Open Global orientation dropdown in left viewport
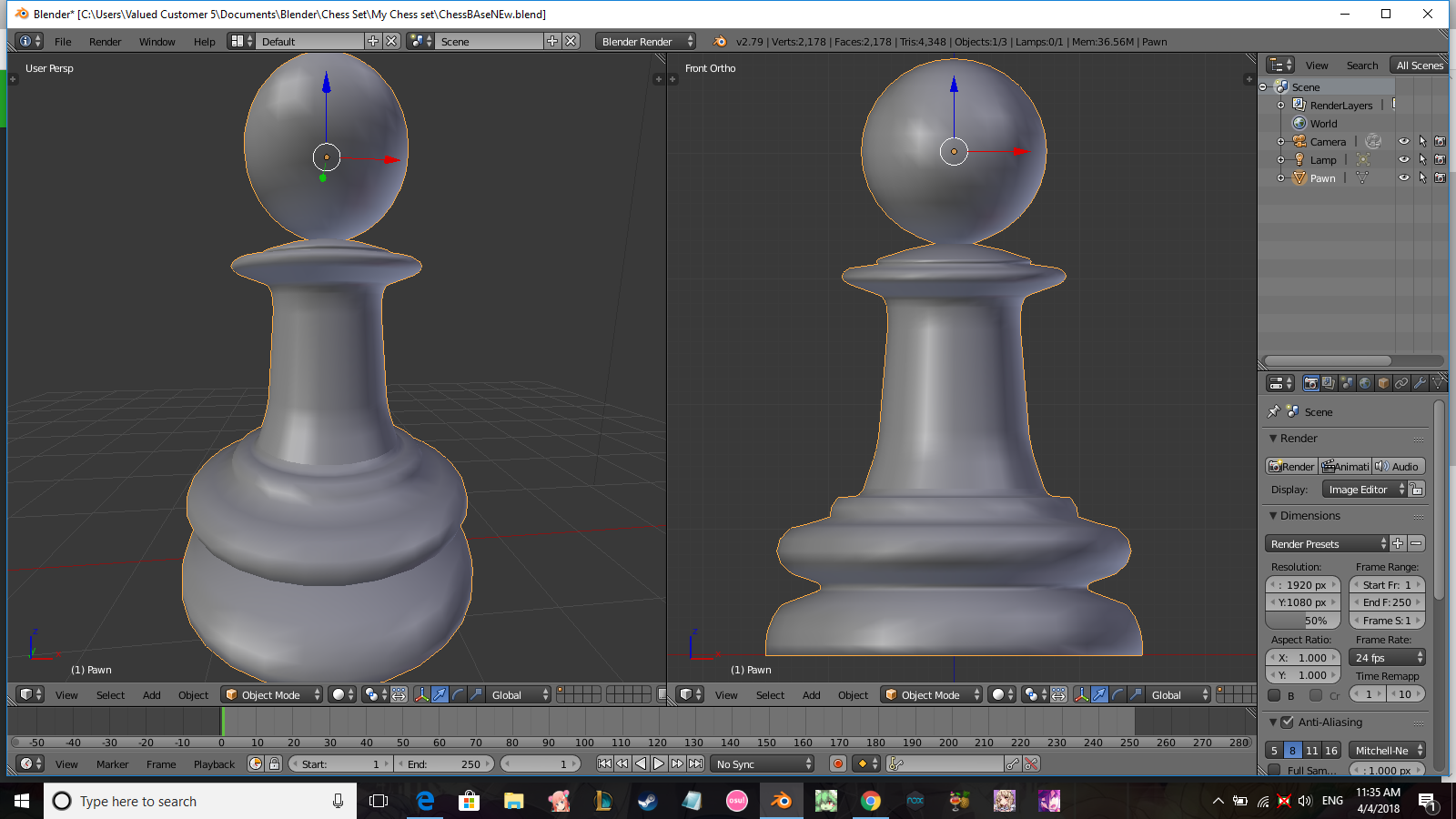1456x819 pixels. click(518, 694)
